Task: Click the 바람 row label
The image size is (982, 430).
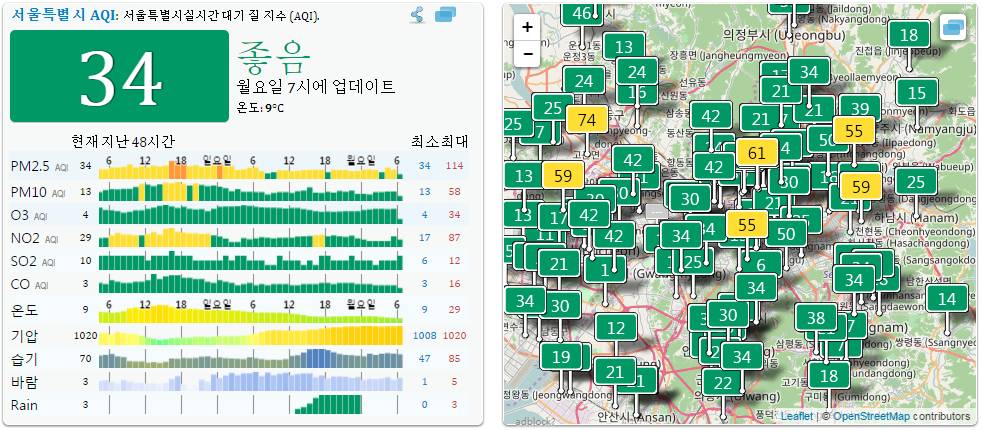Action: tap(24, 382)
